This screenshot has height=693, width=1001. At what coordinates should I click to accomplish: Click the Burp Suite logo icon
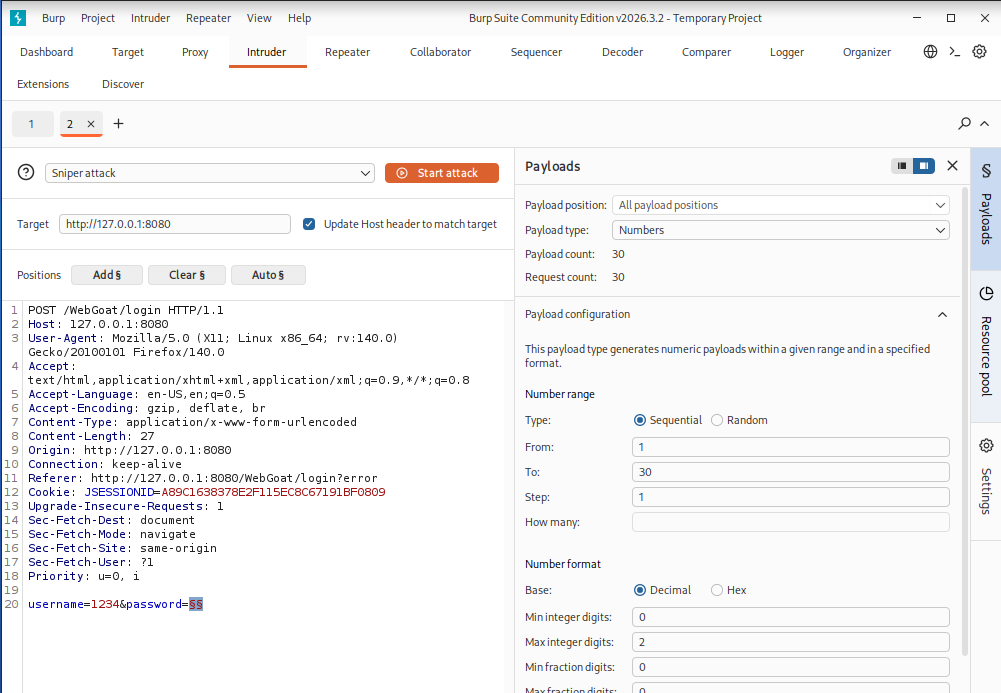[x=18, y=18]
